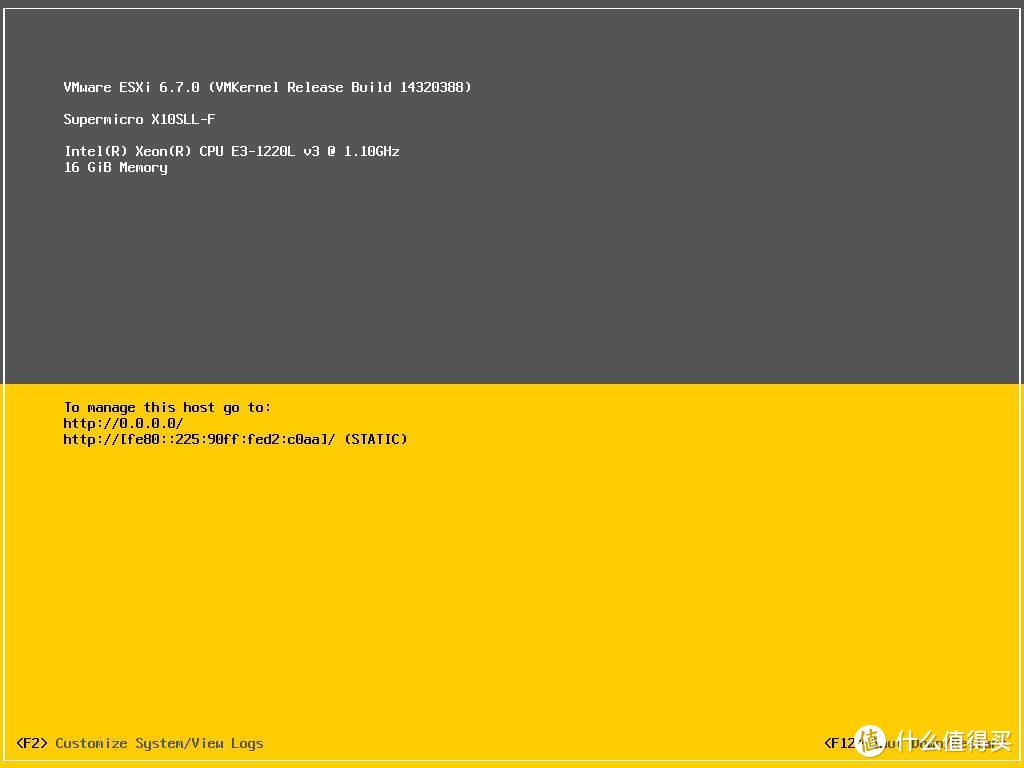Click the 值 watermark logo circle
The width and height of the screenshot is (1024, 768).
point(870,740)
